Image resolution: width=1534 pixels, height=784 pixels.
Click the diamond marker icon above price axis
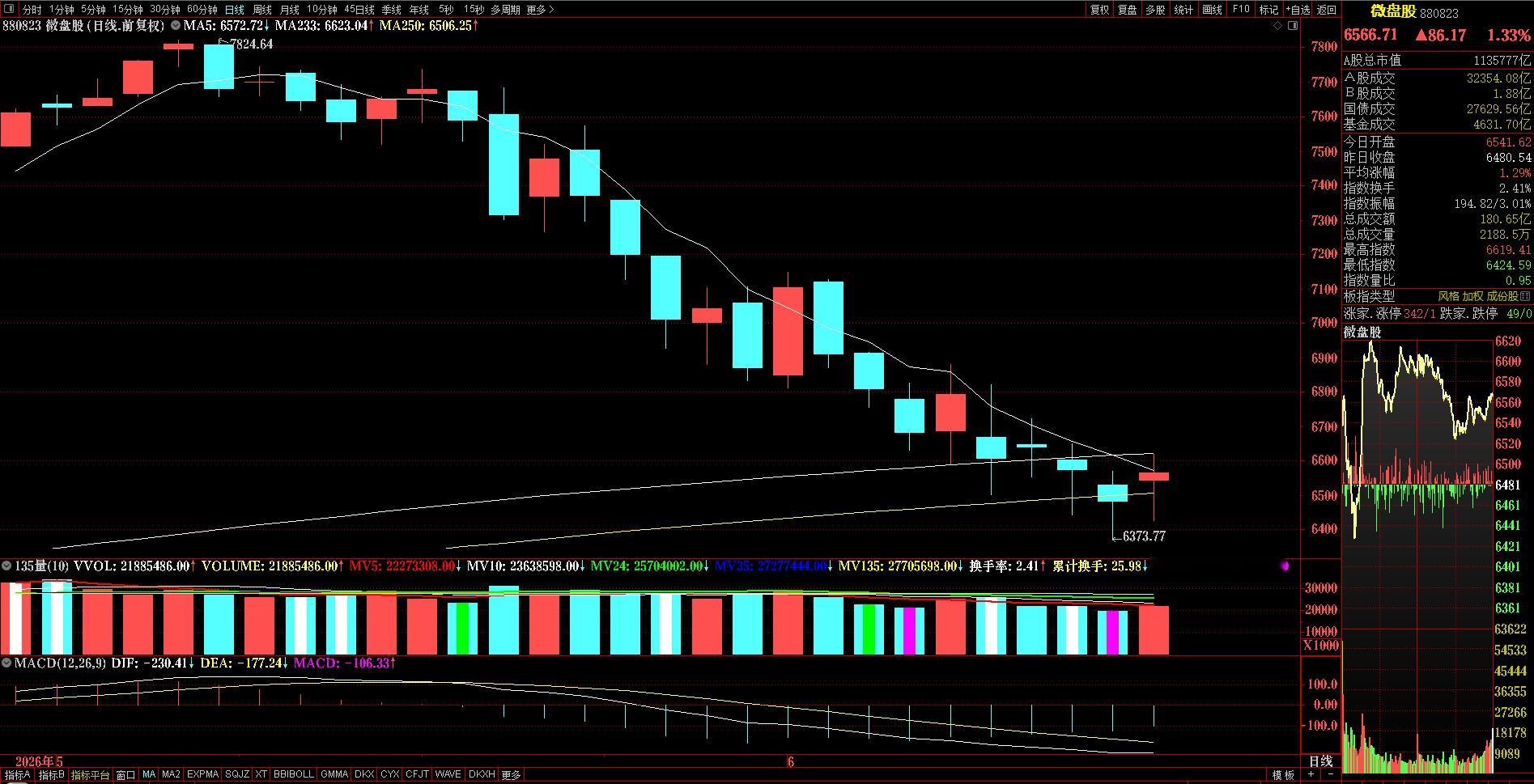click(x=1278, y=26)
